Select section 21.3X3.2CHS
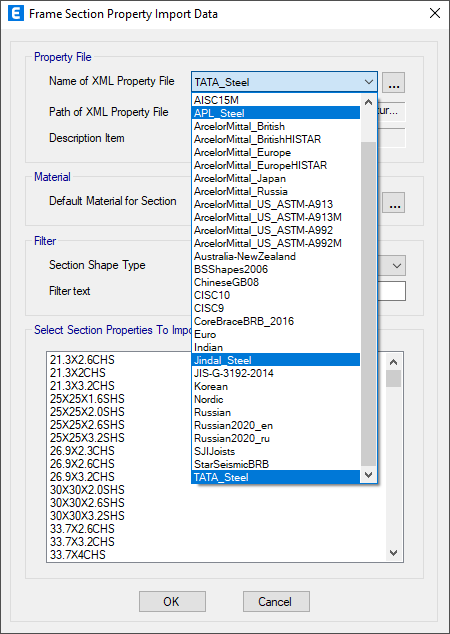450x634 pixels. click(82, 385)
